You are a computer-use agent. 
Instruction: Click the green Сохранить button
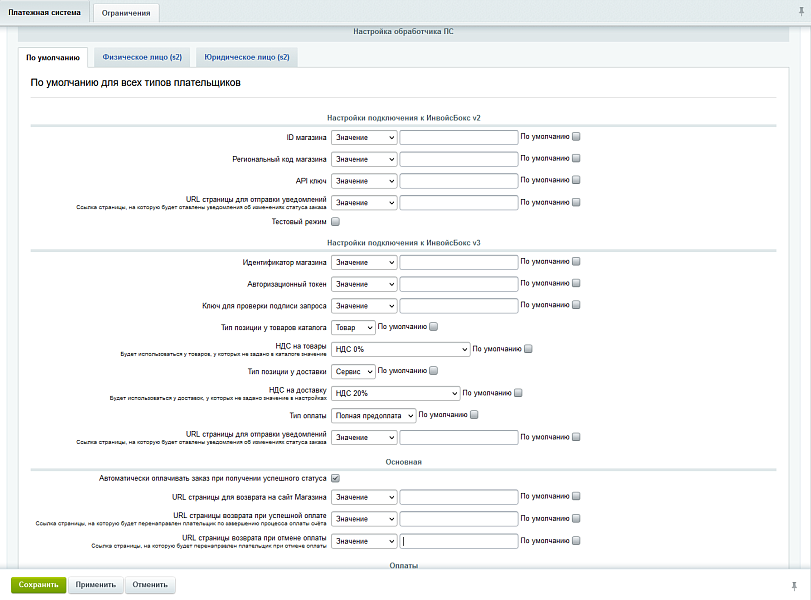38,585
